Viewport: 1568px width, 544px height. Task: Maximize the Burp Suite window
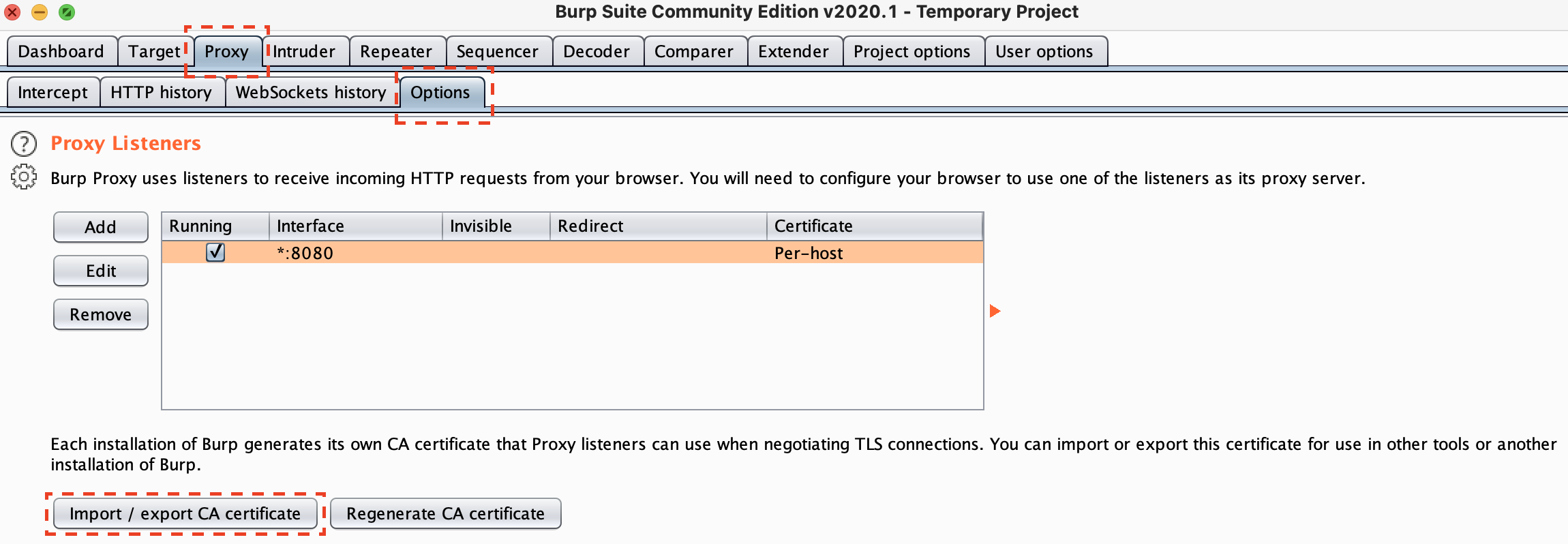pos(67,12)
